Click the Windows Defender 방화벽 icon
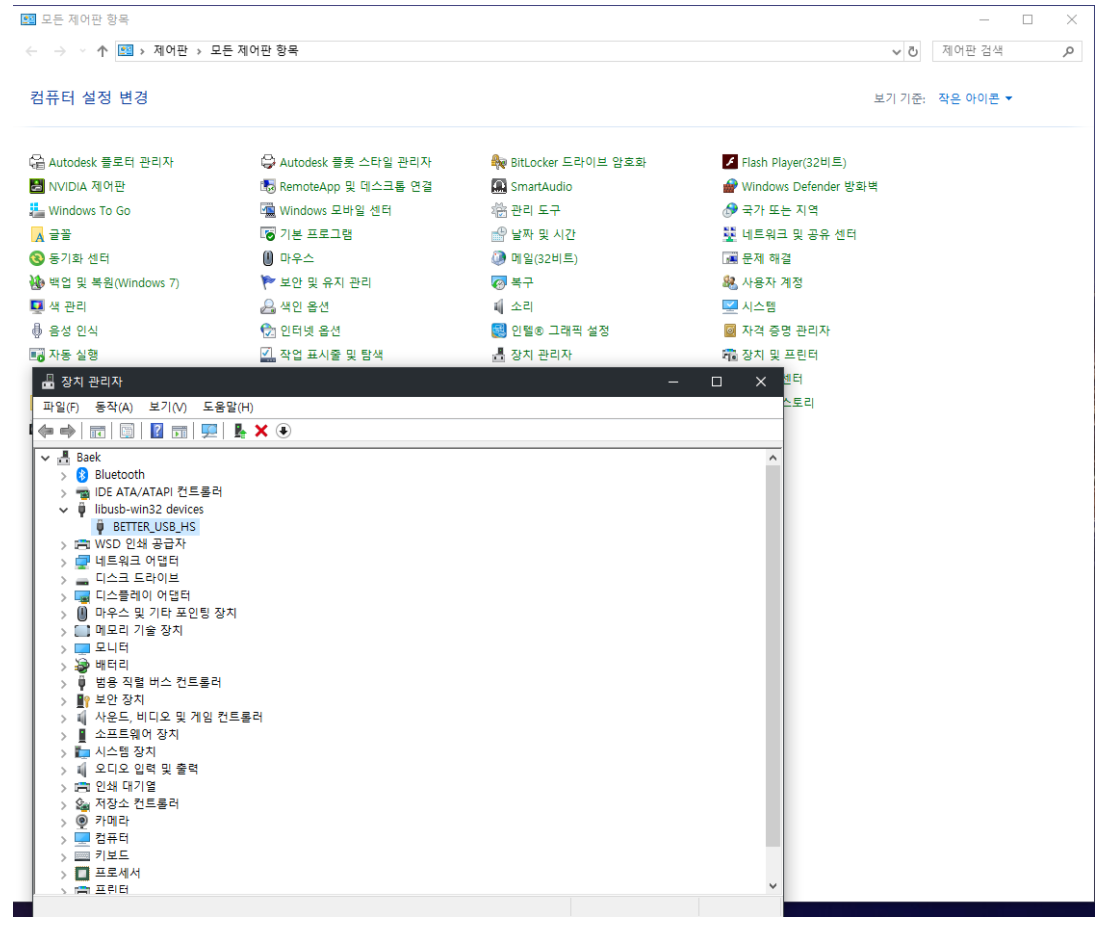The width and height of the screenshot is (1099, 929). point(730,187)
